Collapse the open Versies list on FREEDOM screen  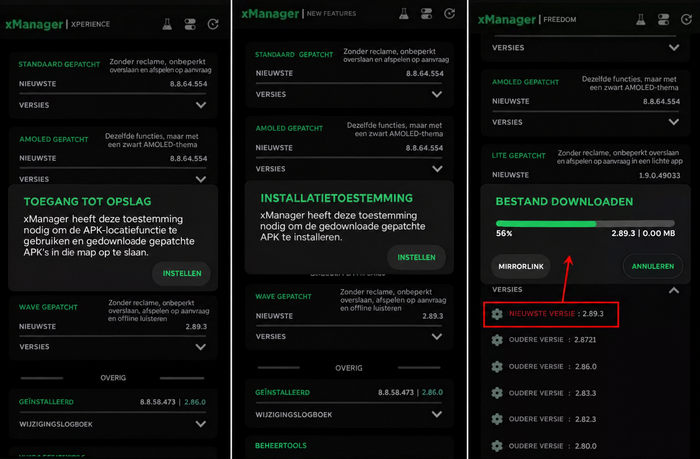point(674,290)
